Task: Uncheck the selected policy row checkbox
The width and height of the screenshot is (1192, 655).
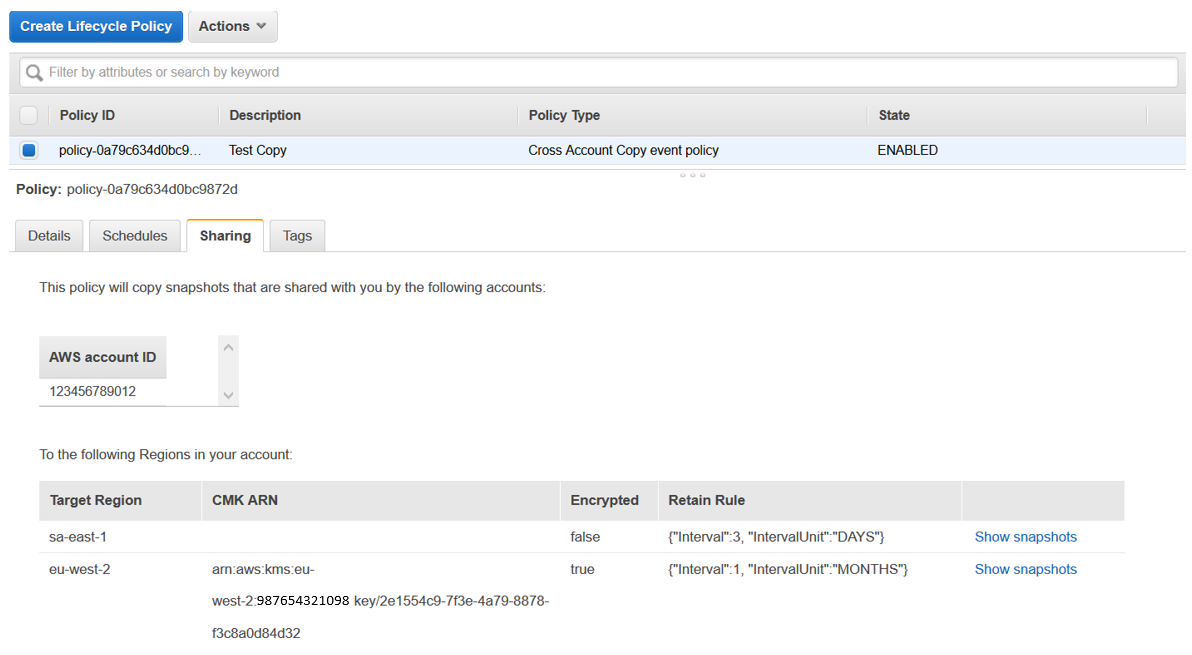Action: pos(29,149)
